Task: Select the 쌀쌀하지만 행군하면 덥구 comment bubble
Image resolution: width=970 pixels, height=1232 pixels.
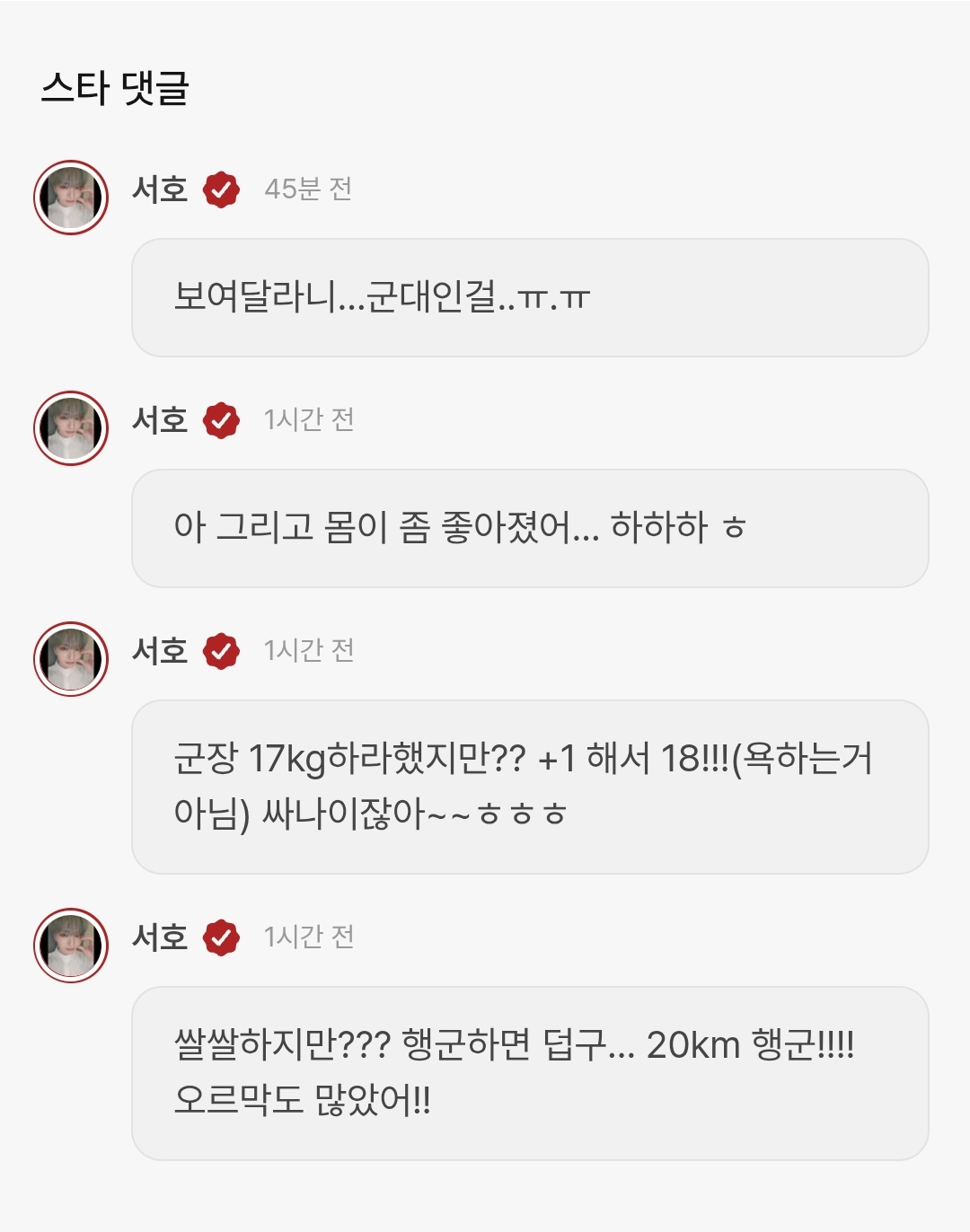Action: click(530, 1073)
